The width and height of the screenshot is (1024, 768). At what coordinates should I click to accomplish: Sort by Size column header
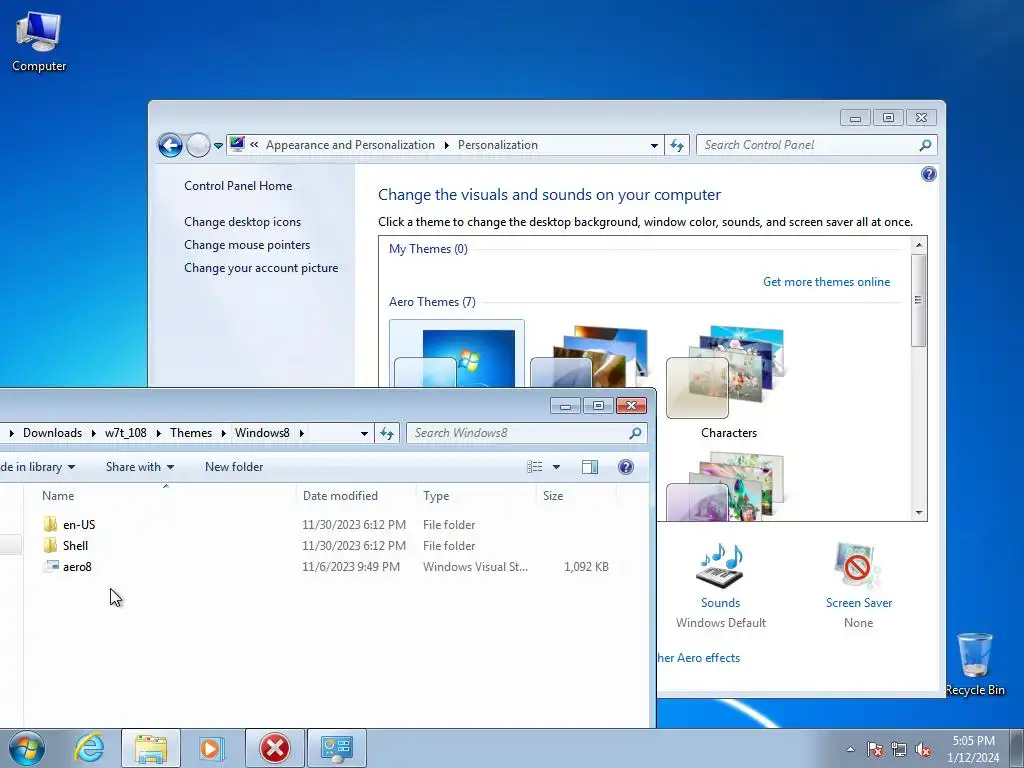pyautogui.click(x=576, y=496)
